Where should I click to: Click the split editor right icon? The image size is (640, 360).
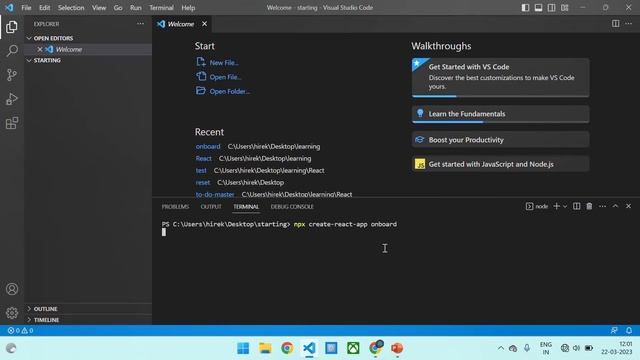pos(616,24)
